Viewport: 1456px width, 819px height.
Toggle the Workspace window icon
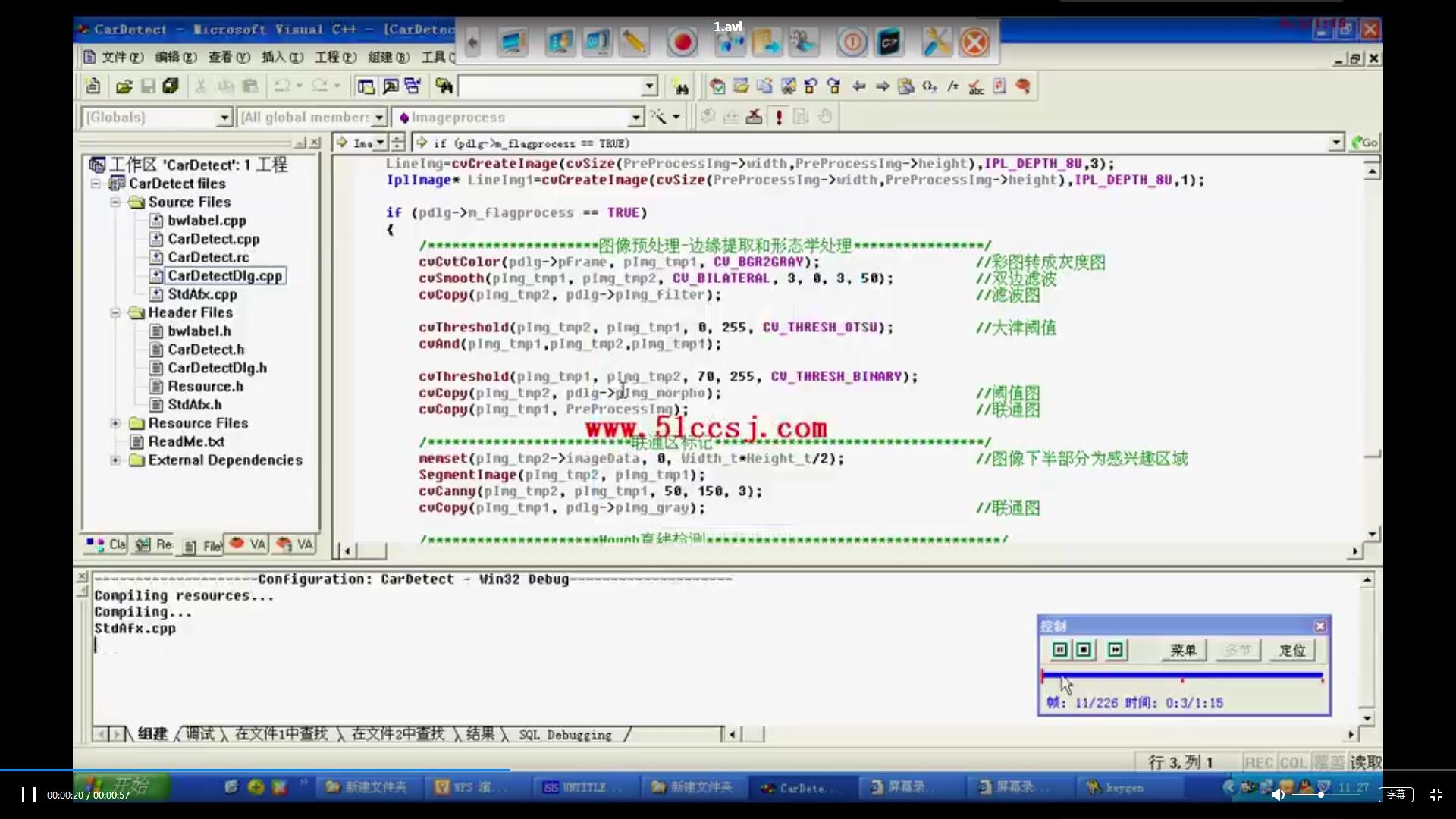point(366,86)
